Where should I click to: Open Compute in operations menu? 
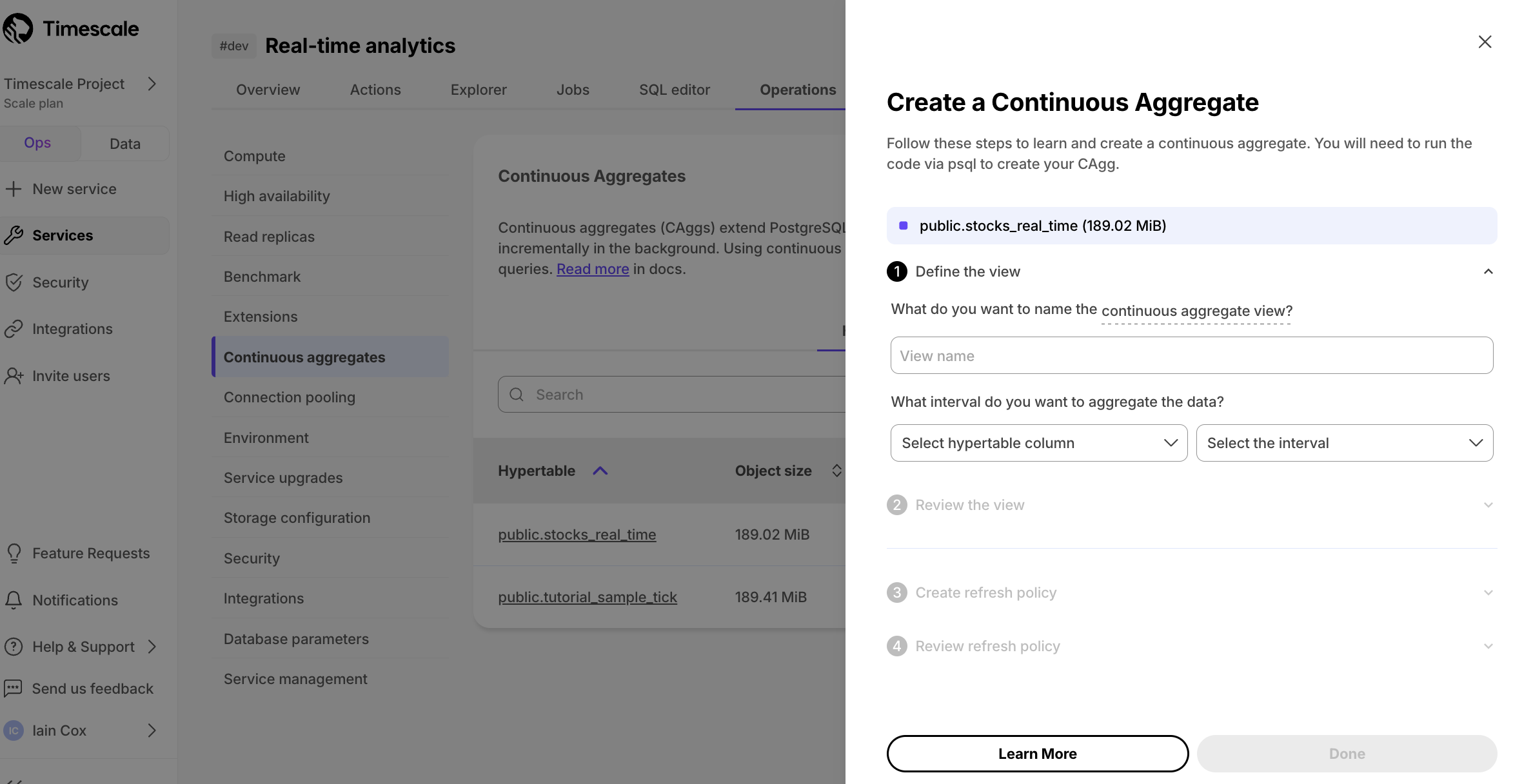[x=330, y=156]
